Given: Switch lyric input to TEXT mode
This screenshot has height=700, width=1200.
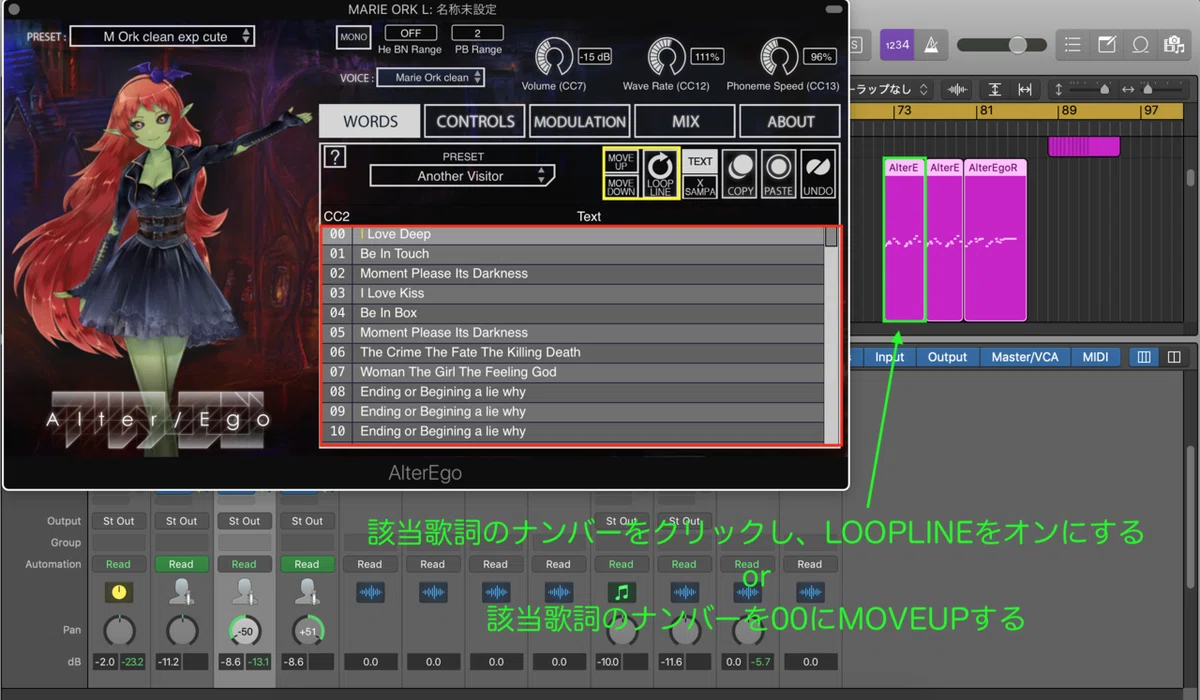Looking at the screenshot, I should (700, 161).
